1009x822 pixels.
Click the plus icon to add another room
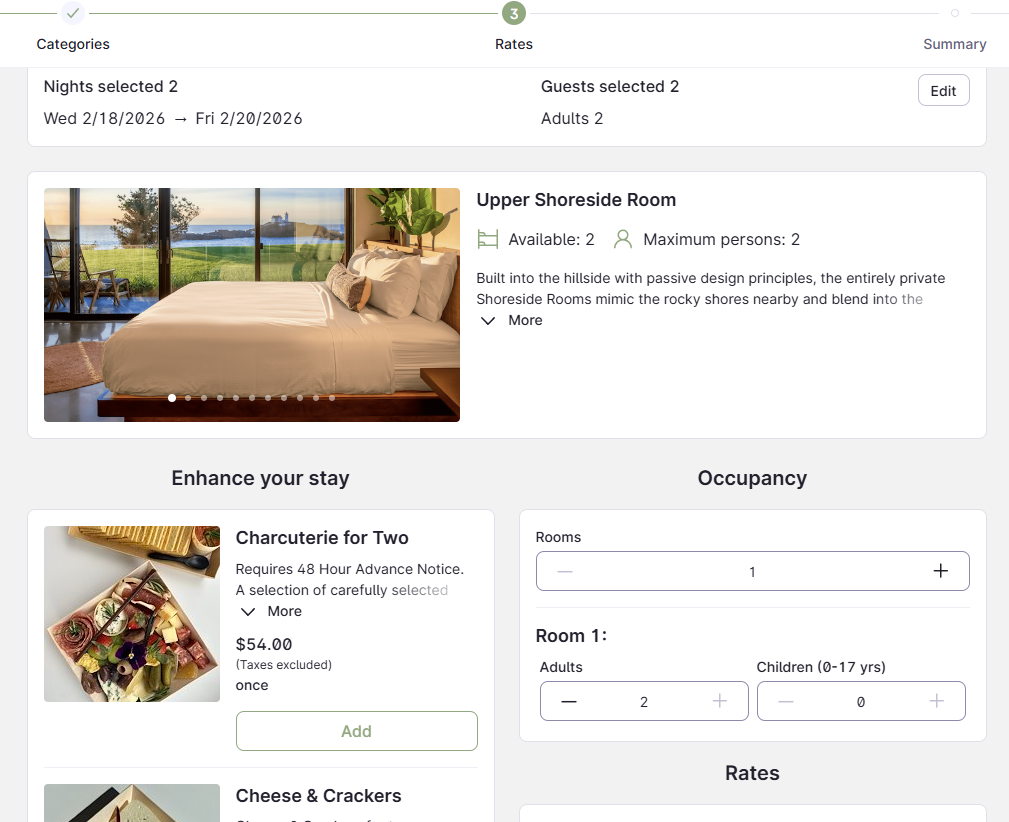pyautogui.click(x=940, y=570)
